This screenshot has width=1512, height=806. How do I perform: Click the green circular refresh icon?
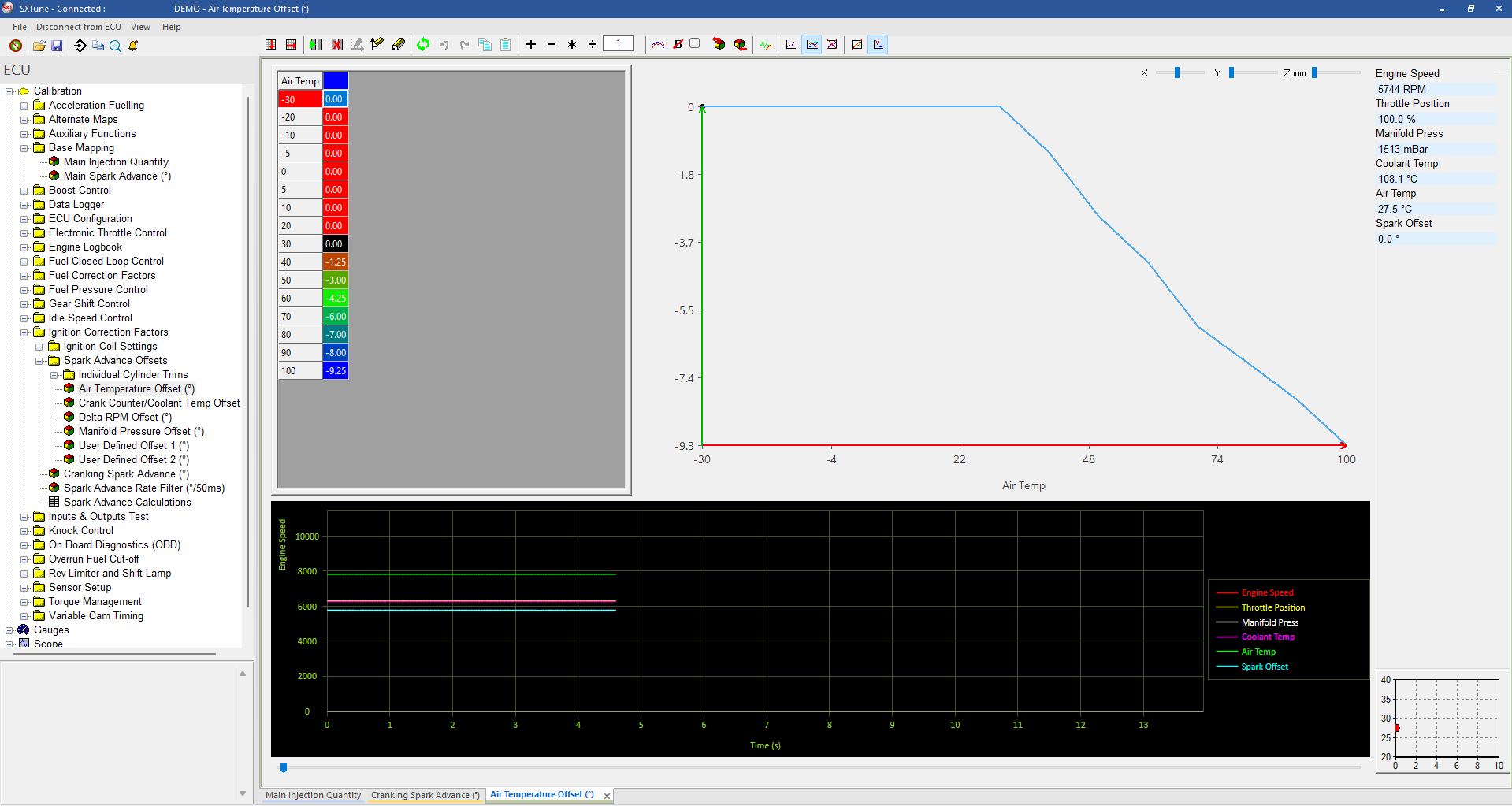pos(424,45)
